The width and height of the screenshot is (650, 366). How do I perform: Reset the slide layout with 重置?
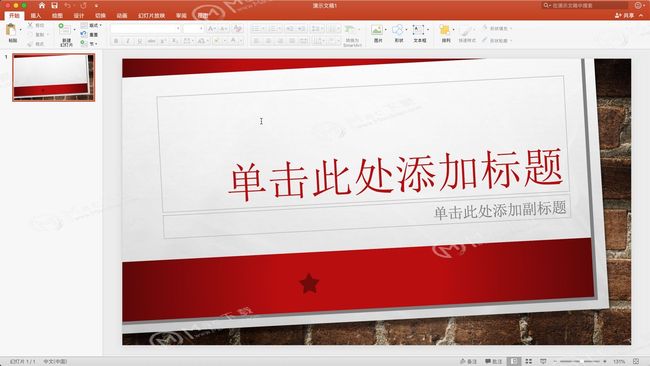[90, 34]
